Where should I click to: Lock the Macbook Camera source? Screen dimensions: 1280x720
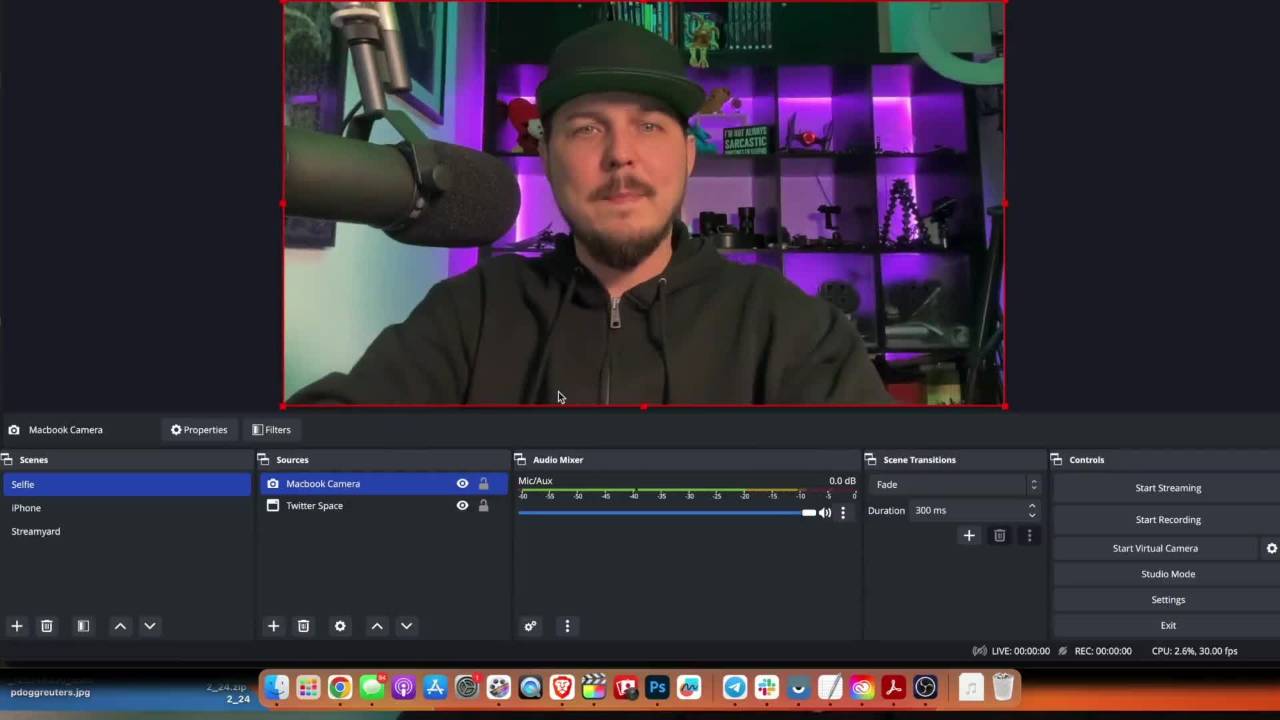(x=483, y=484)
